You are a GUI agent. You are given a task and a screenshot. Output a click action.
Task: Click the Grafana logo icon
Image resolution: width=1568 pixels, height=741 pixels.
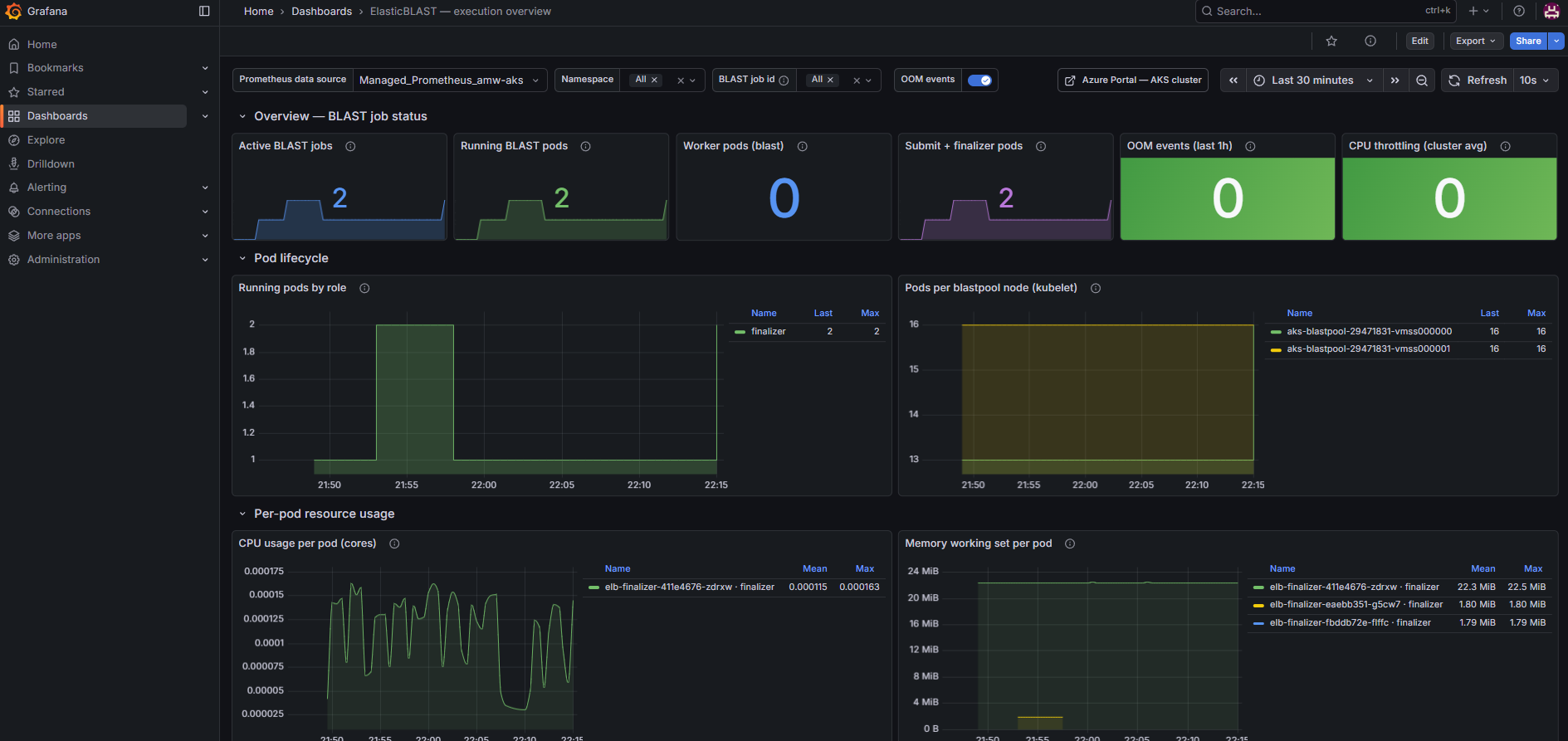(x=13, y=12)
